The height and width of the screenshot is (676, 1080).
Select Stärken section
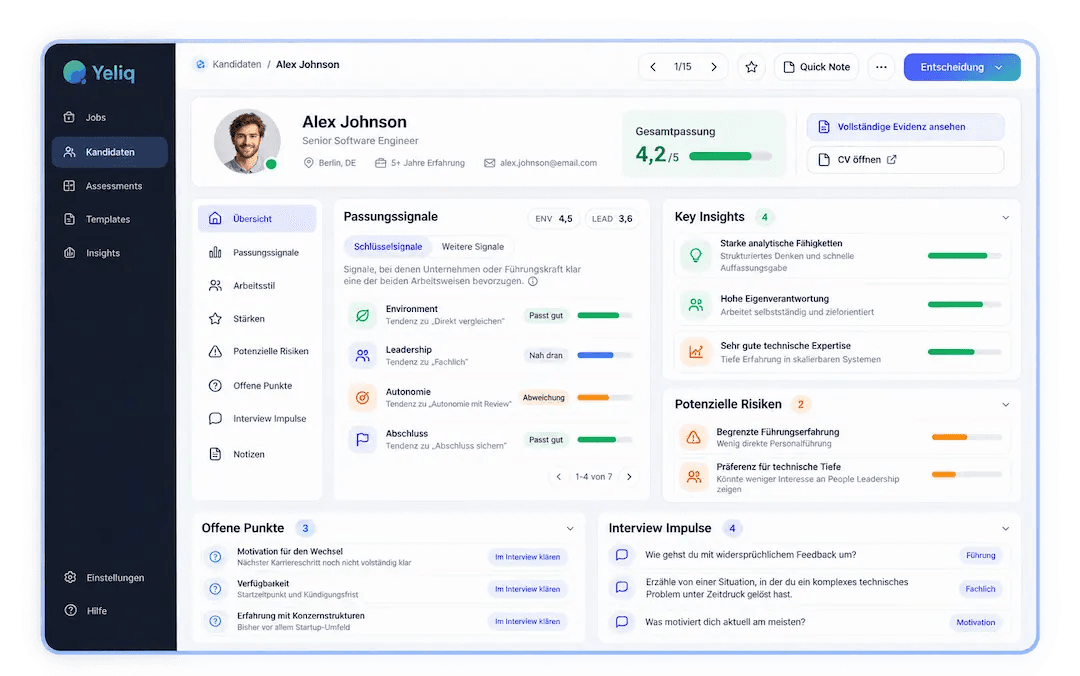pos(257,318)
